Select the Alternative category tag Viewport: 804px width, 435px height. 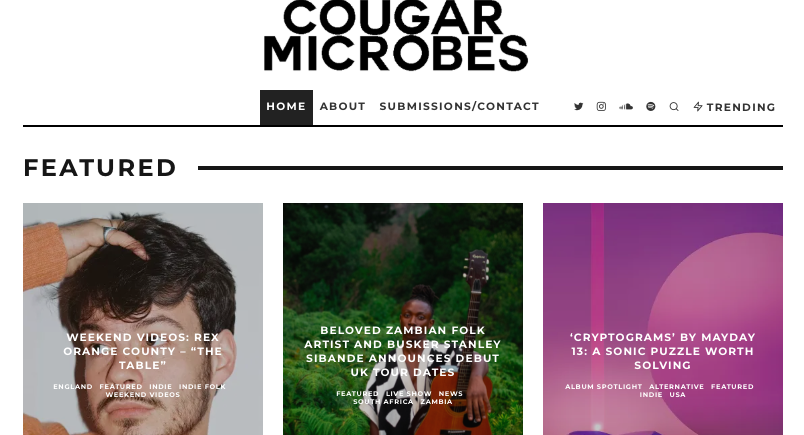(x=676, y=386)
